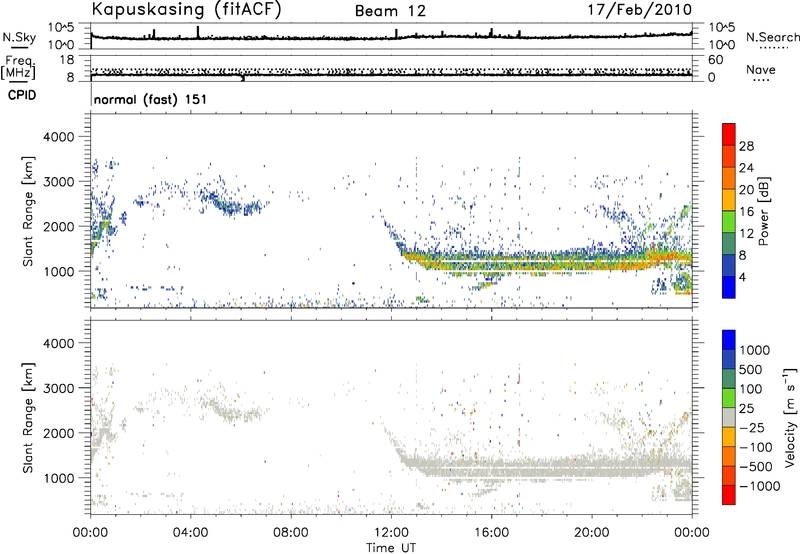Click the '16:00' time axis tick label
The height and width of the screenshot is (554, 800).
coord(491,533)
